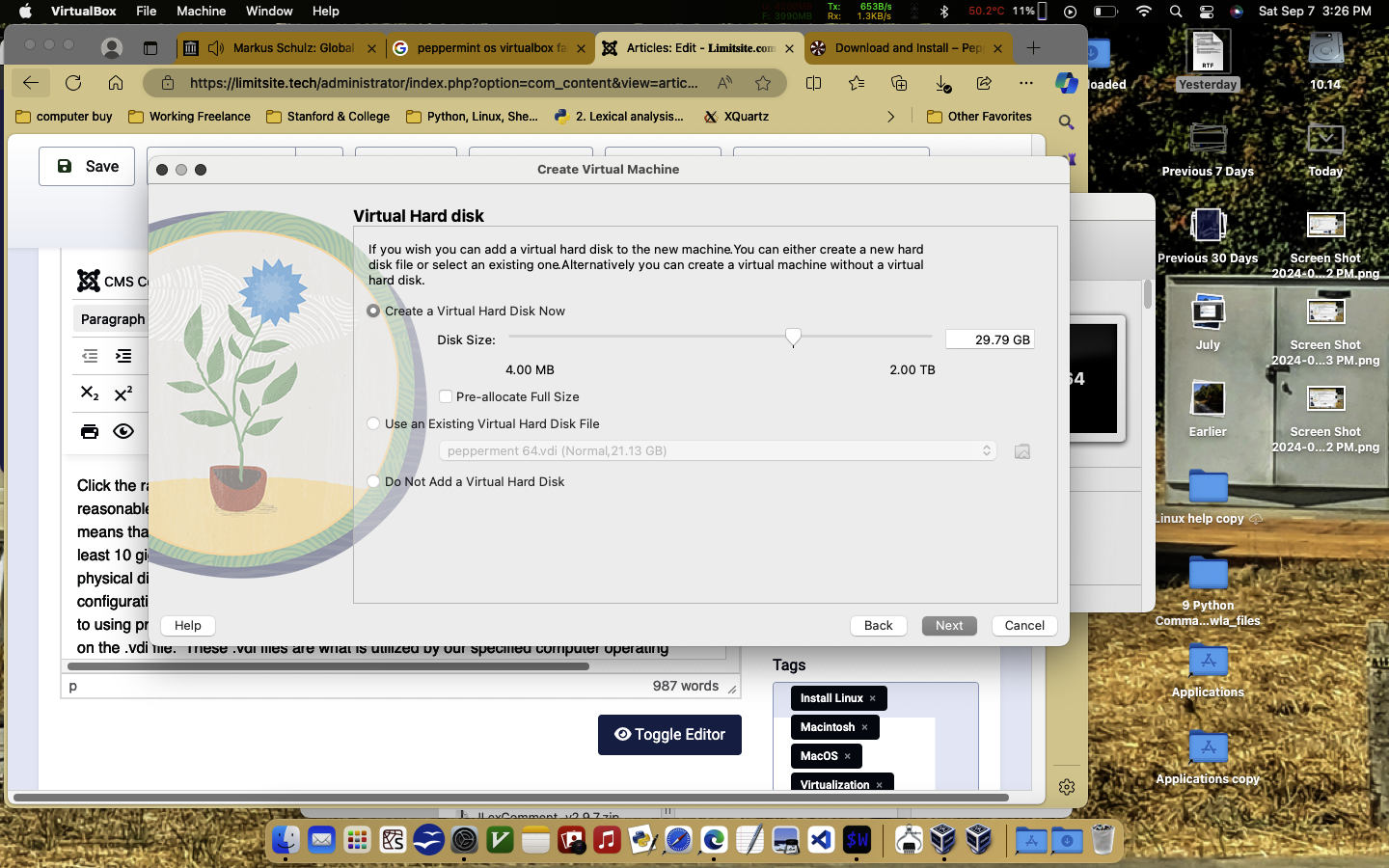Select Do Not Add a Virtual Hard Disk
The width and height of the screenshot is (1389, 868).
click(x=373, y=481)
